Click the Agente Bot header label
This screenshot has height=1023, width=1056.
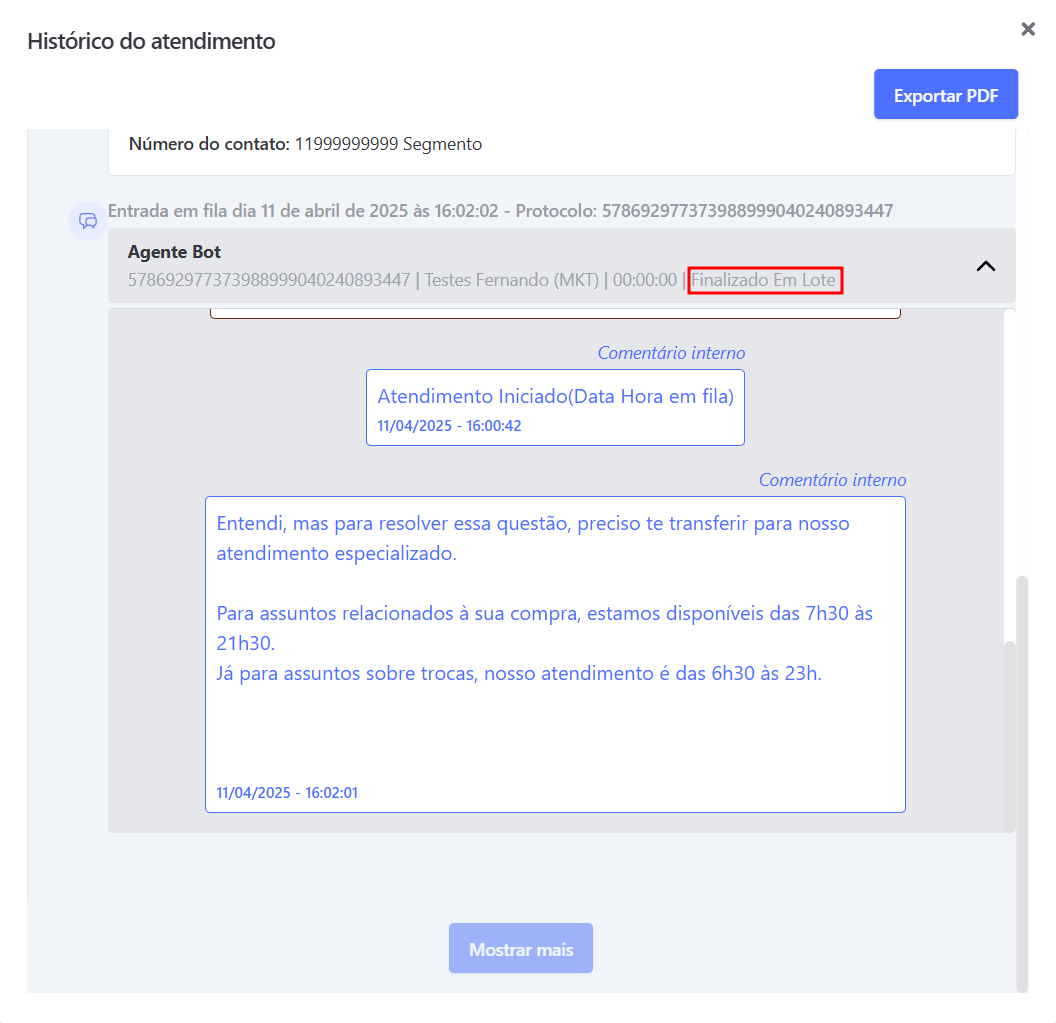[x=174, y=252]
